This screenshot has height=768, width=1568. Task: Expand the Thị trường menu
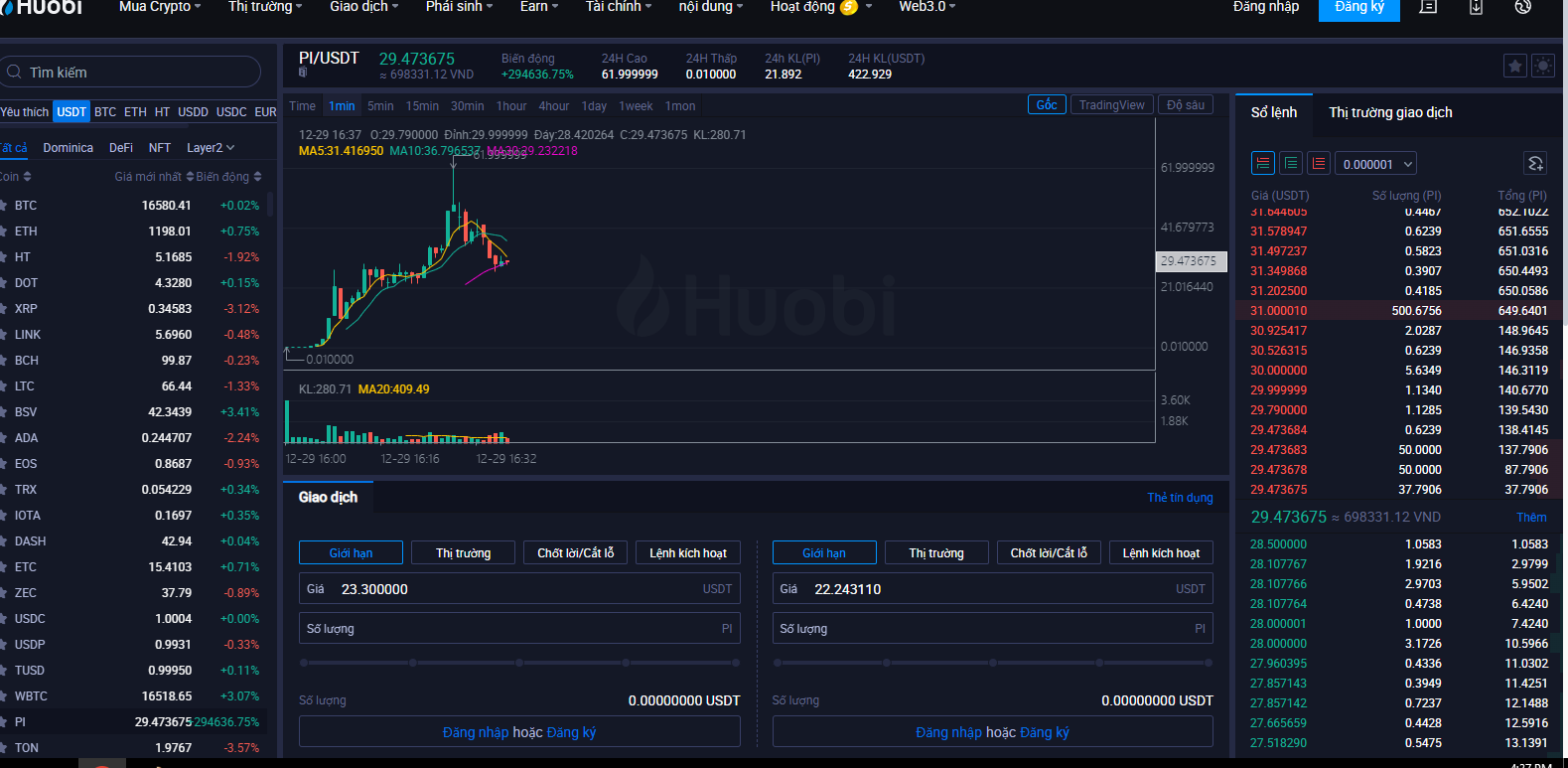pyautogui.click(x=265, y=6)
